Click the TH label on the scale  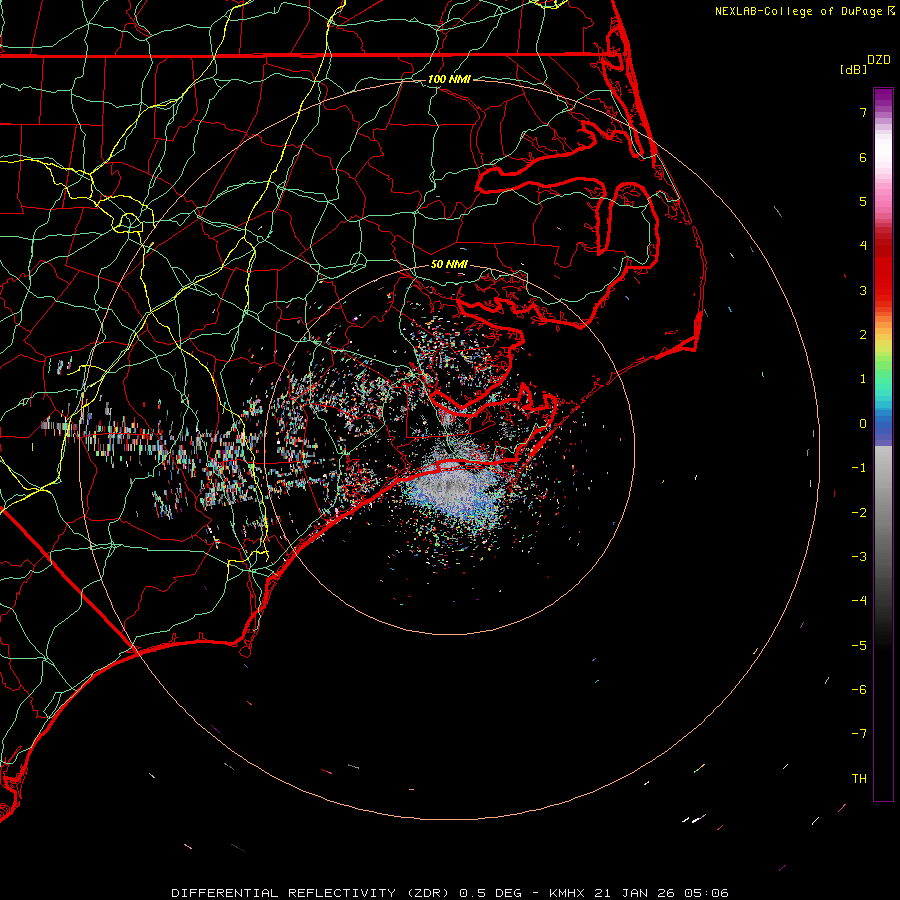pyautogui.click(x=858, y=779)
